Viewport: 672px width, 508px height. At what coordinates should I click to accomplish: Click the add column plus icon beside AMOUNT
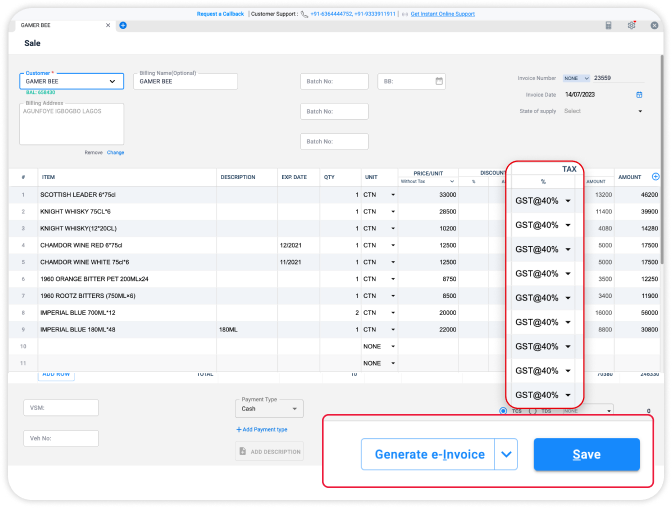[656, 177]
